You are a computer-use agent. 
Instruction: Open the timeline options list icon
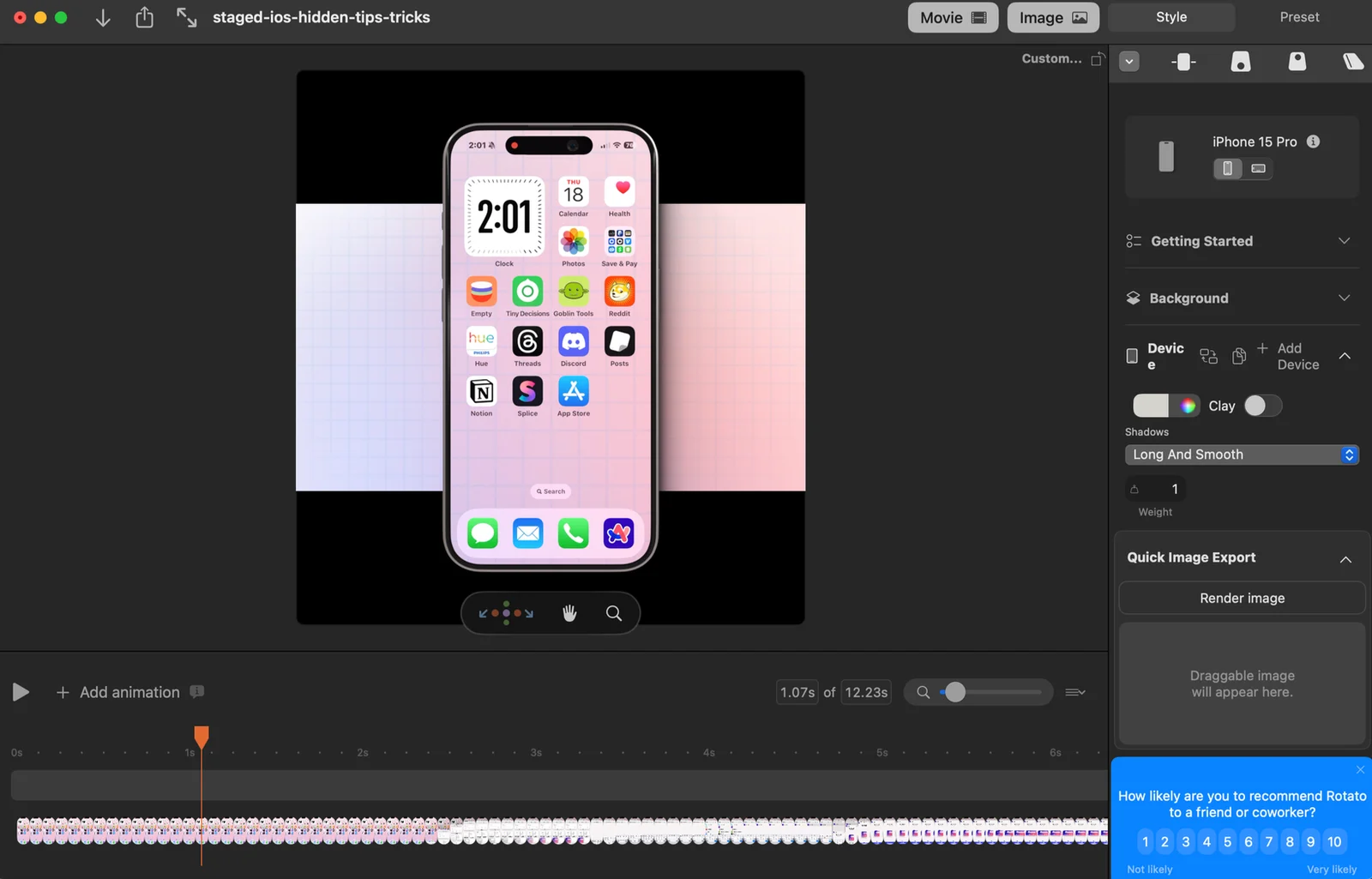(x=1075, y=692)
